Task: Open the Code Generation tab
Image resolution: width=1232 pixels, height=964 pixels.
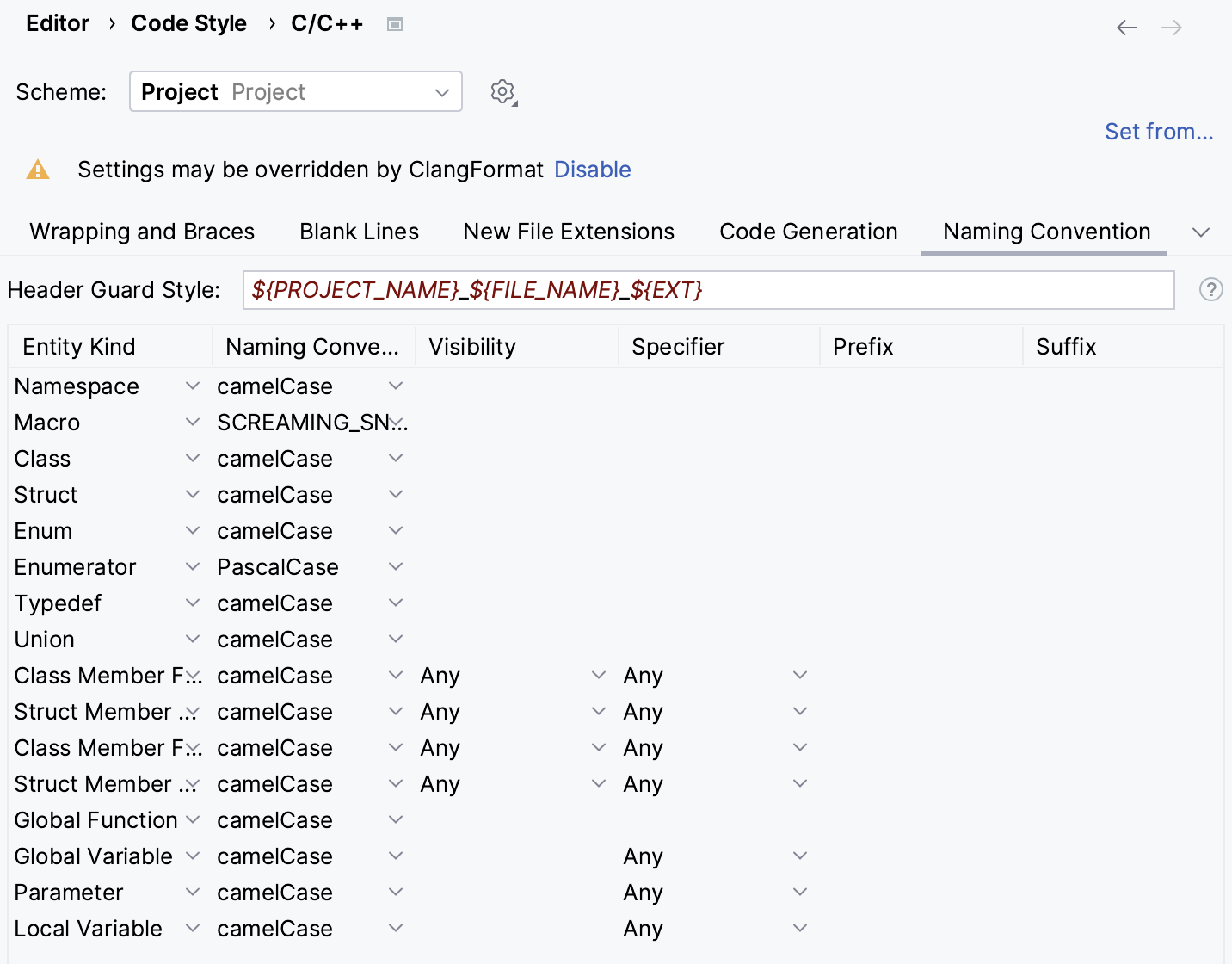Action: pos(808,232)
